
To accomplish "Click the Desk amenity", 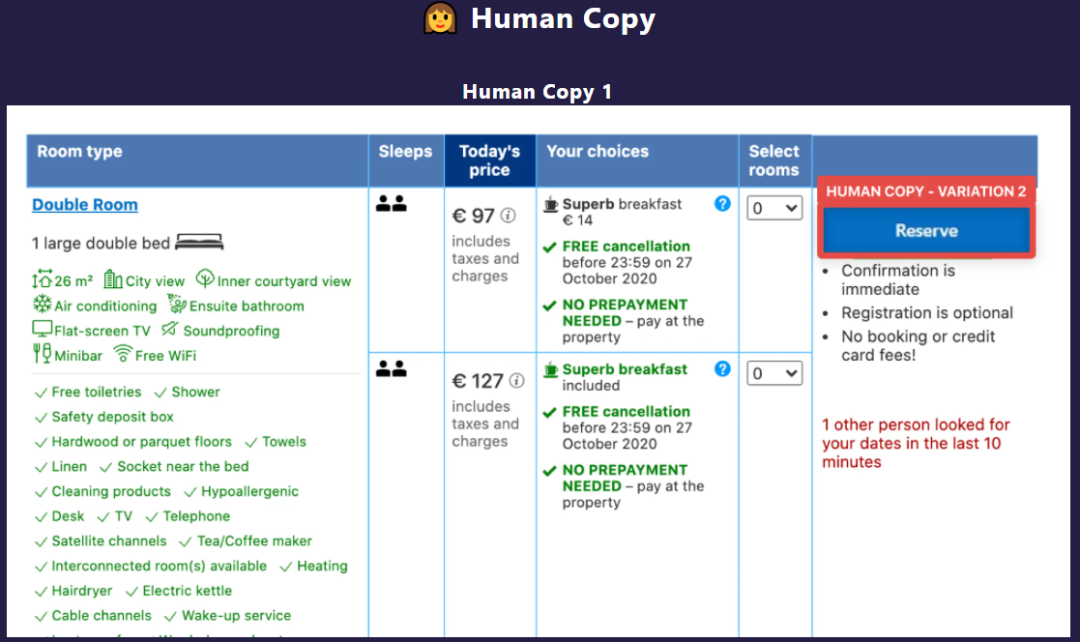I will pos(68,516).
